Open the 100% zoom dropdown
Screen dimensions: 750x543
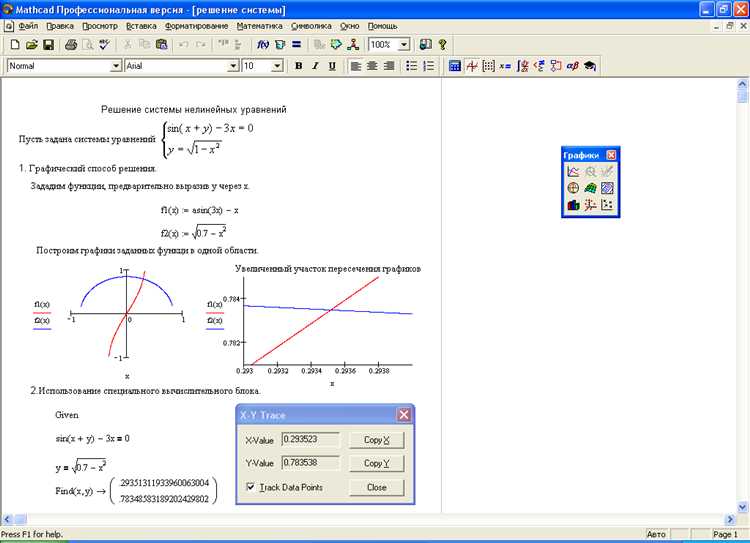pyautogui.click(x=404, y=45)
